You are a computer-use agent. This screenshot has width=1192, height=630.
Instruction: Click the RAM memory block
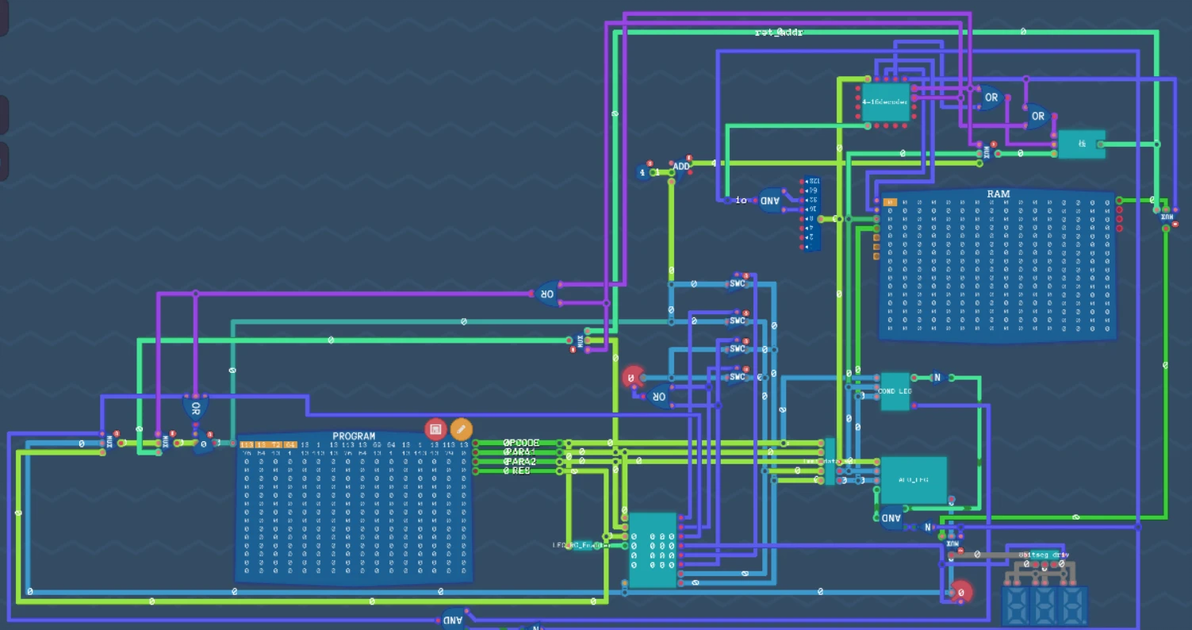tap(998, 264)
